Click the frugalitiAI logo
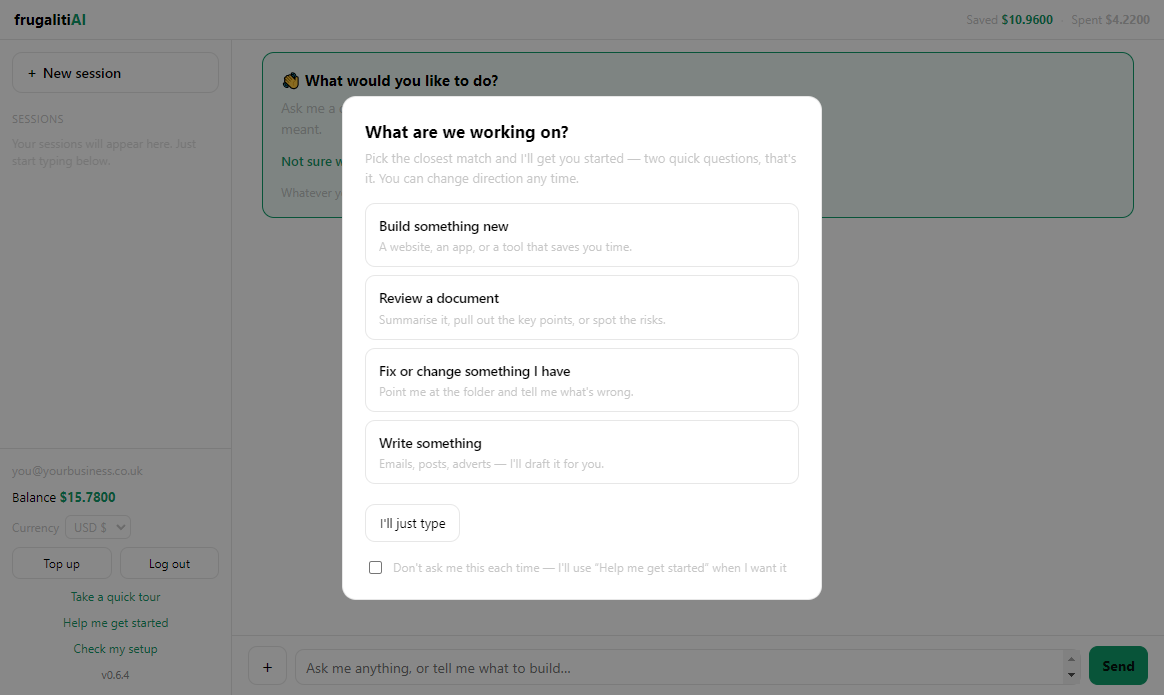 50,20
